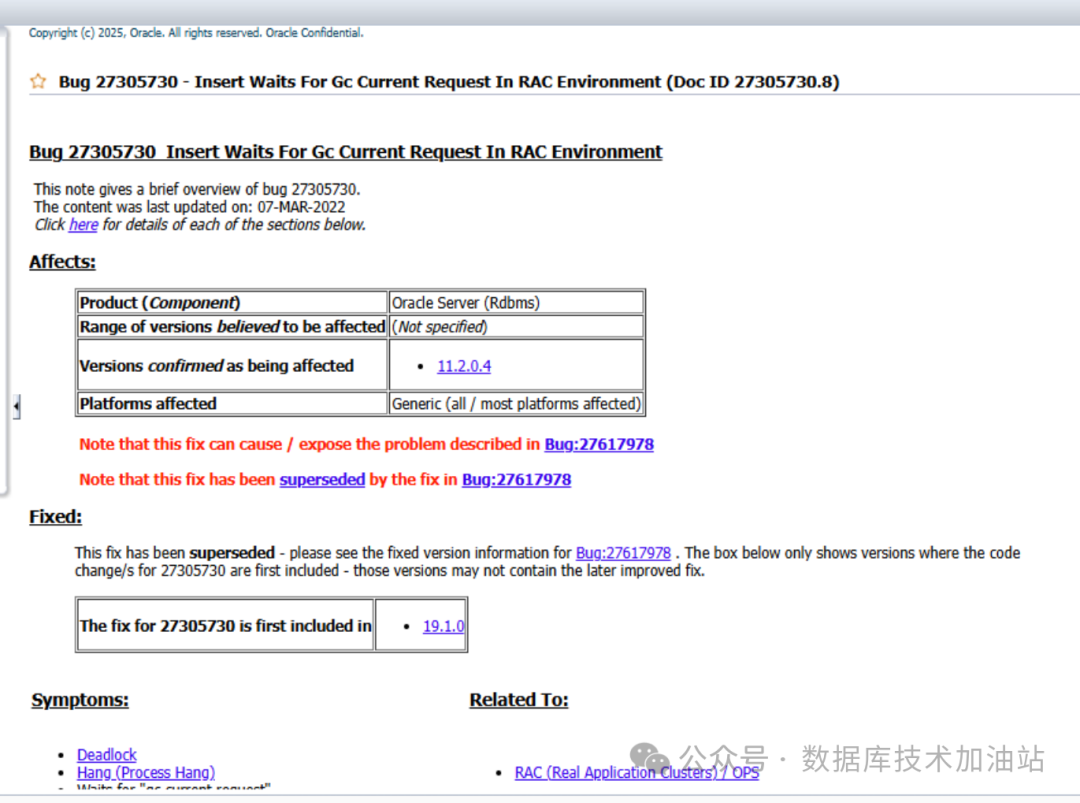Click the favorite star icon beside the bug title
Screen dimensions: 1080x803
pyautogui.click(x=38, y=81)
